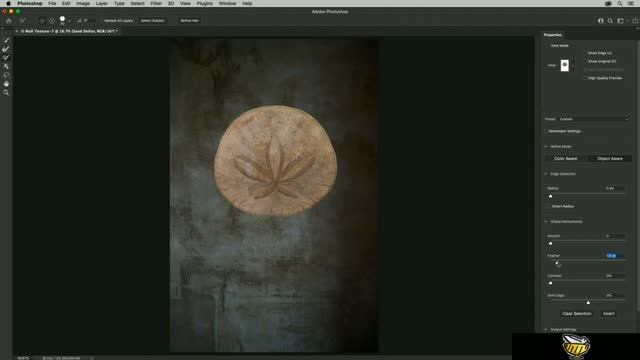Select the Lasso tool

pos(6,75)
